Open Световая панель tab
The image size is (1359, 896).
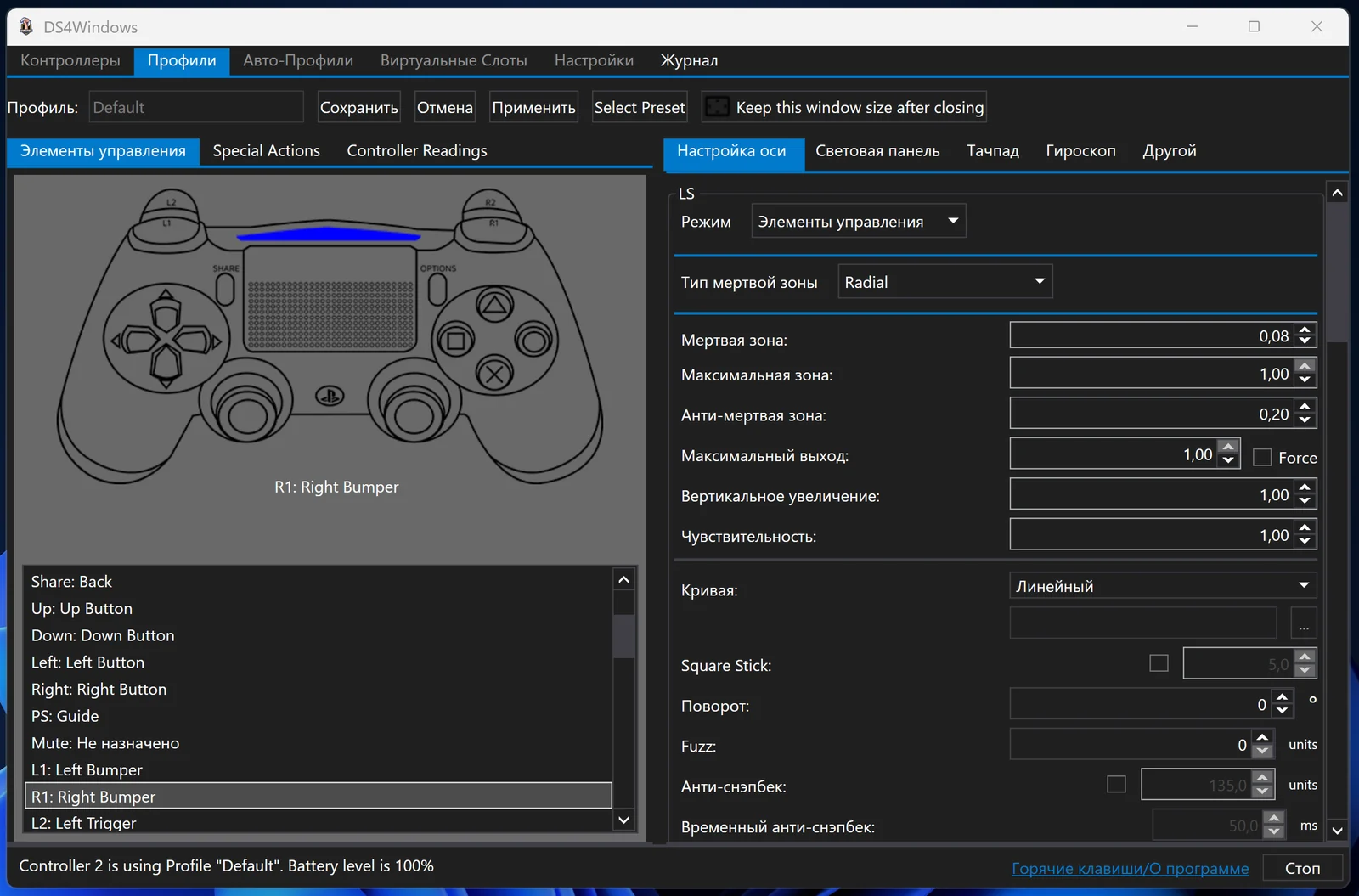(x=877, y=150)
